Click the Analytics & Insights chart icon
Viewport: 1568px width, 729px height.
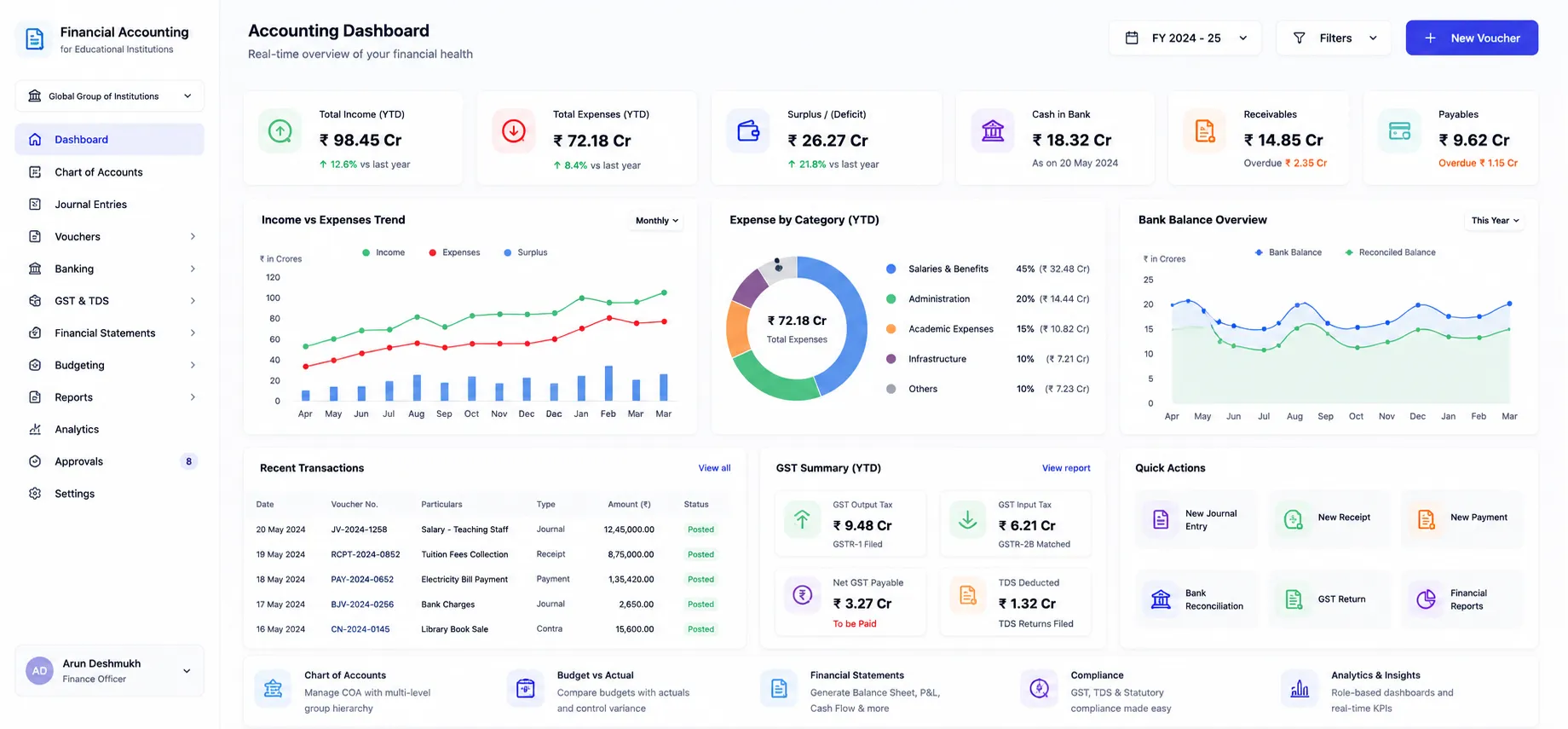point(1300,689)
